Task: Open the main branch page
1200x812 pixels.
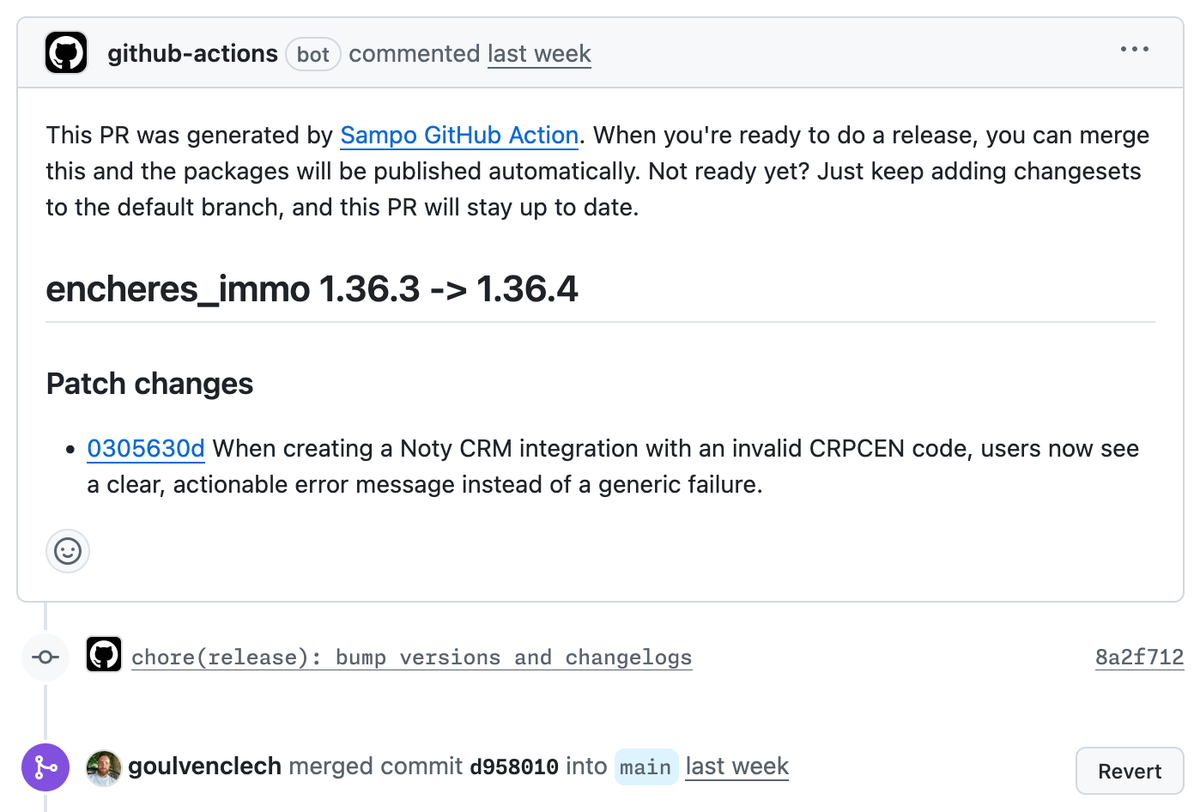Action: click(x=645, y=767)
